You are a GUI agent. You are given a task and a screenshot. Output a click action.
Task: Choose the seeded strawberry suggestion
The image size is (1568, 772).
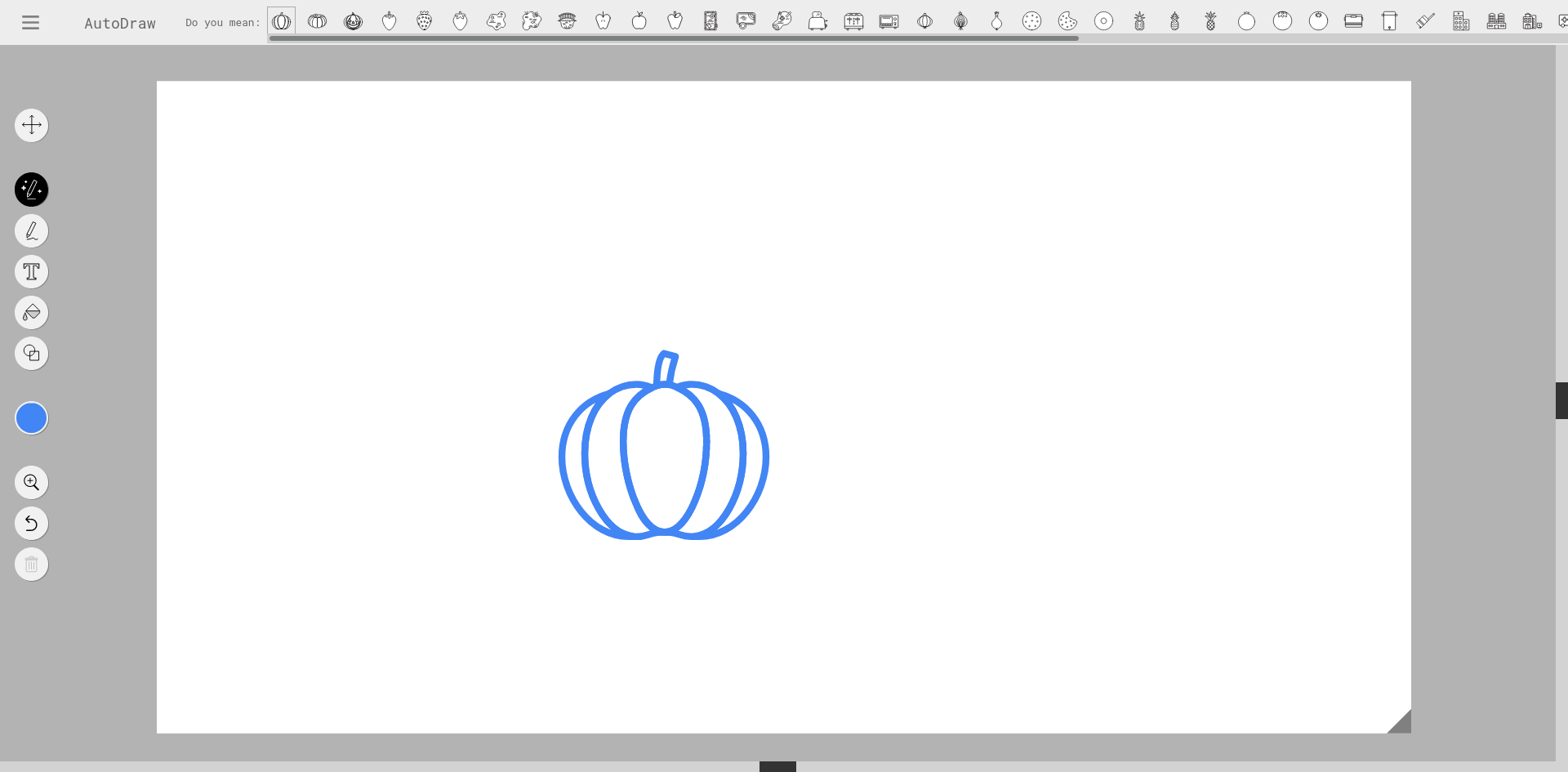tap(424, 21)
